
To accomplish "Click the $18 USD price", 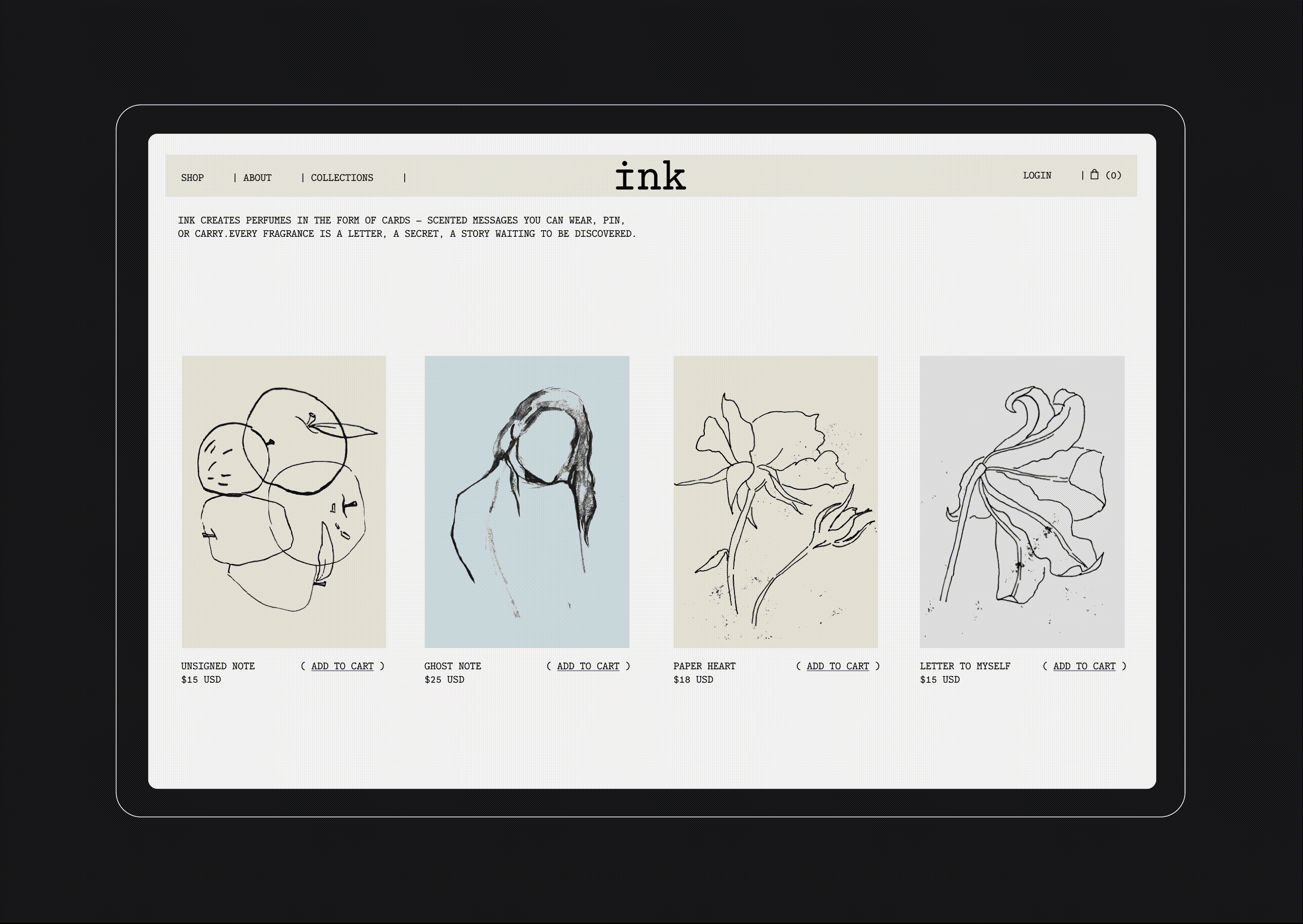I will click(693, 680).
